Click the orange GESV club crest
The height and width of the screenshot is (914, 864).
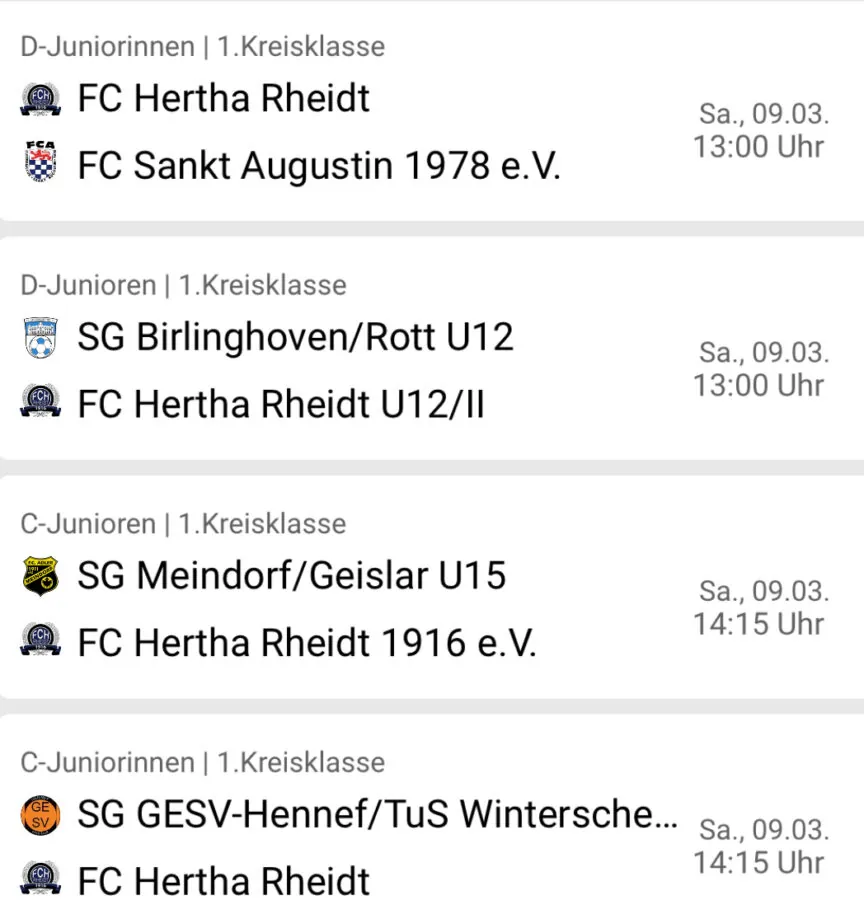click(40, 814)
